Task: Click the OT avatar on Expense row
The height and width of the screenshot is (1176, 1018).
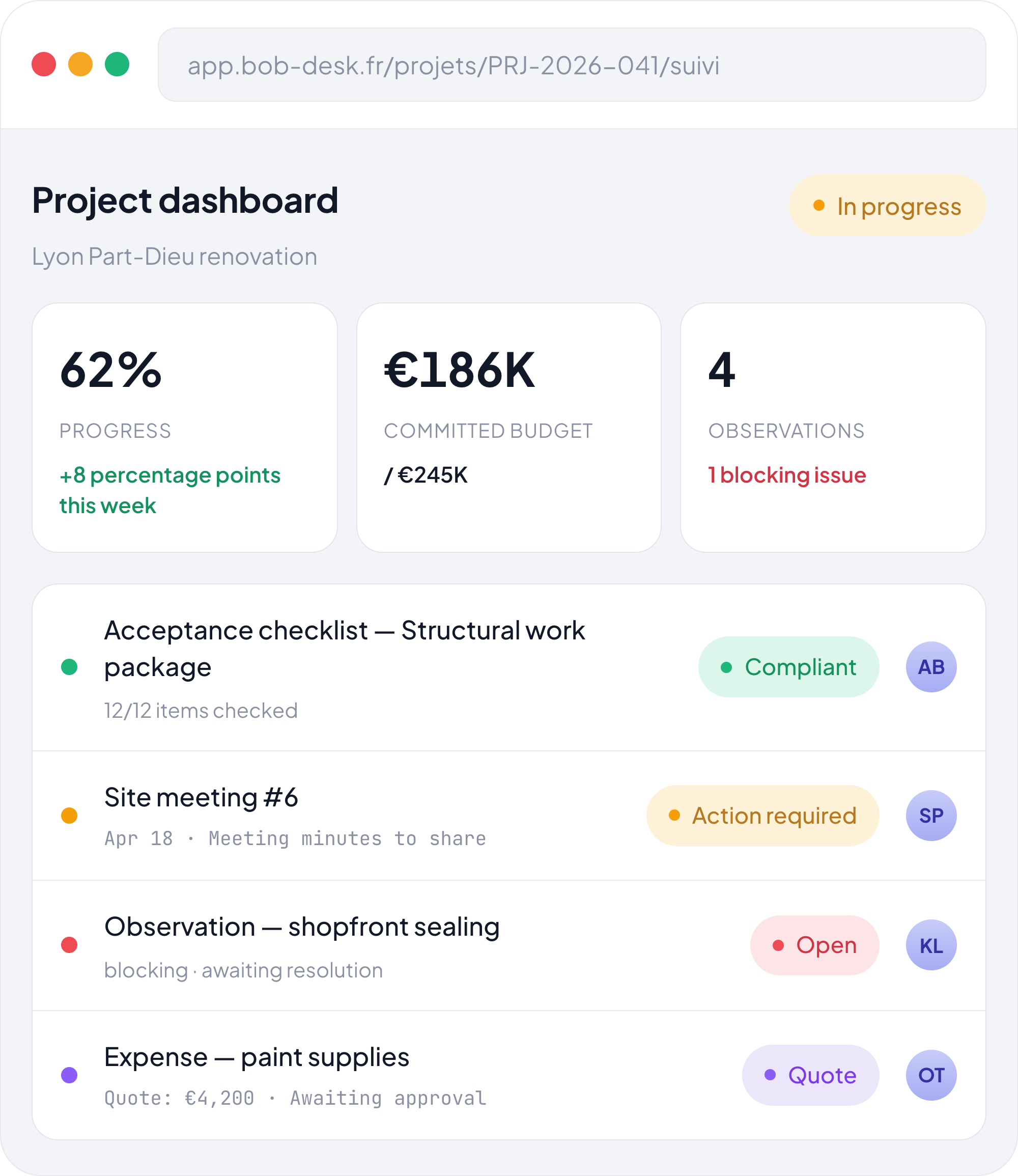Action: (x=931, y=1075)
